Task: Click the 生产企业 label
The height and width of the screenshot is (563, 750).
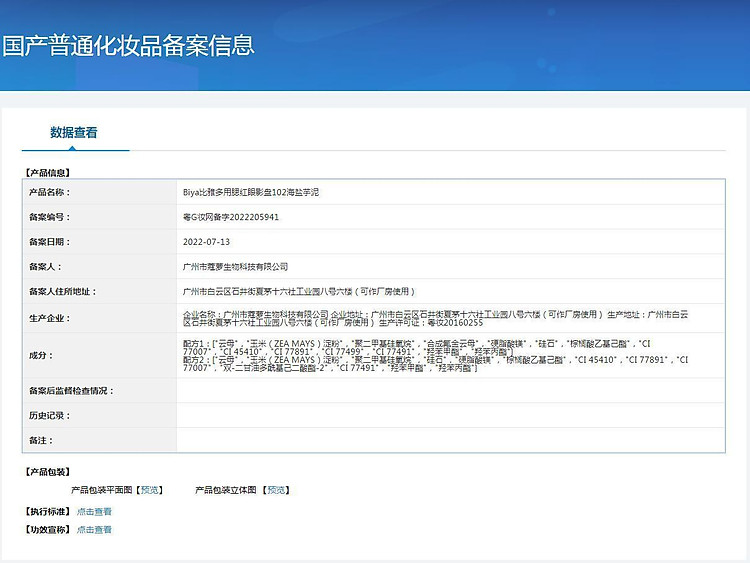Action: 50,319
